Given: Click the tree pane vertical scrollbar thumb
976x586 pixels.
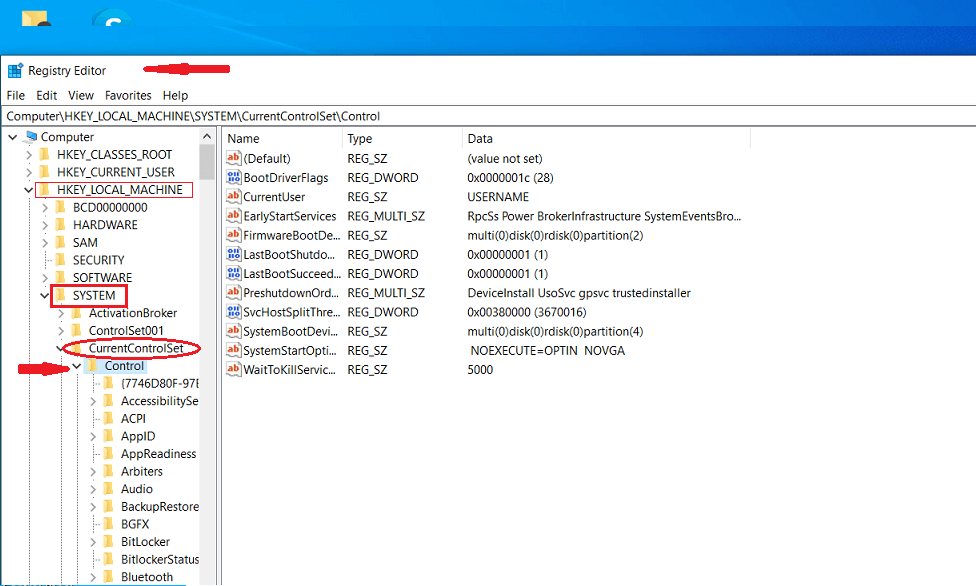Looking at the screenshot, I should point(207,162).
